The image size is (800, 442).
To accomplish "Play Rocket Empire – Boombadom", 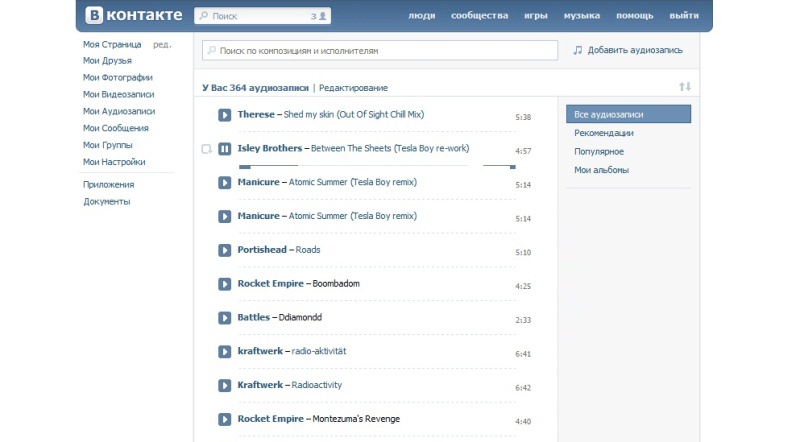I will (x=224, y=284).
